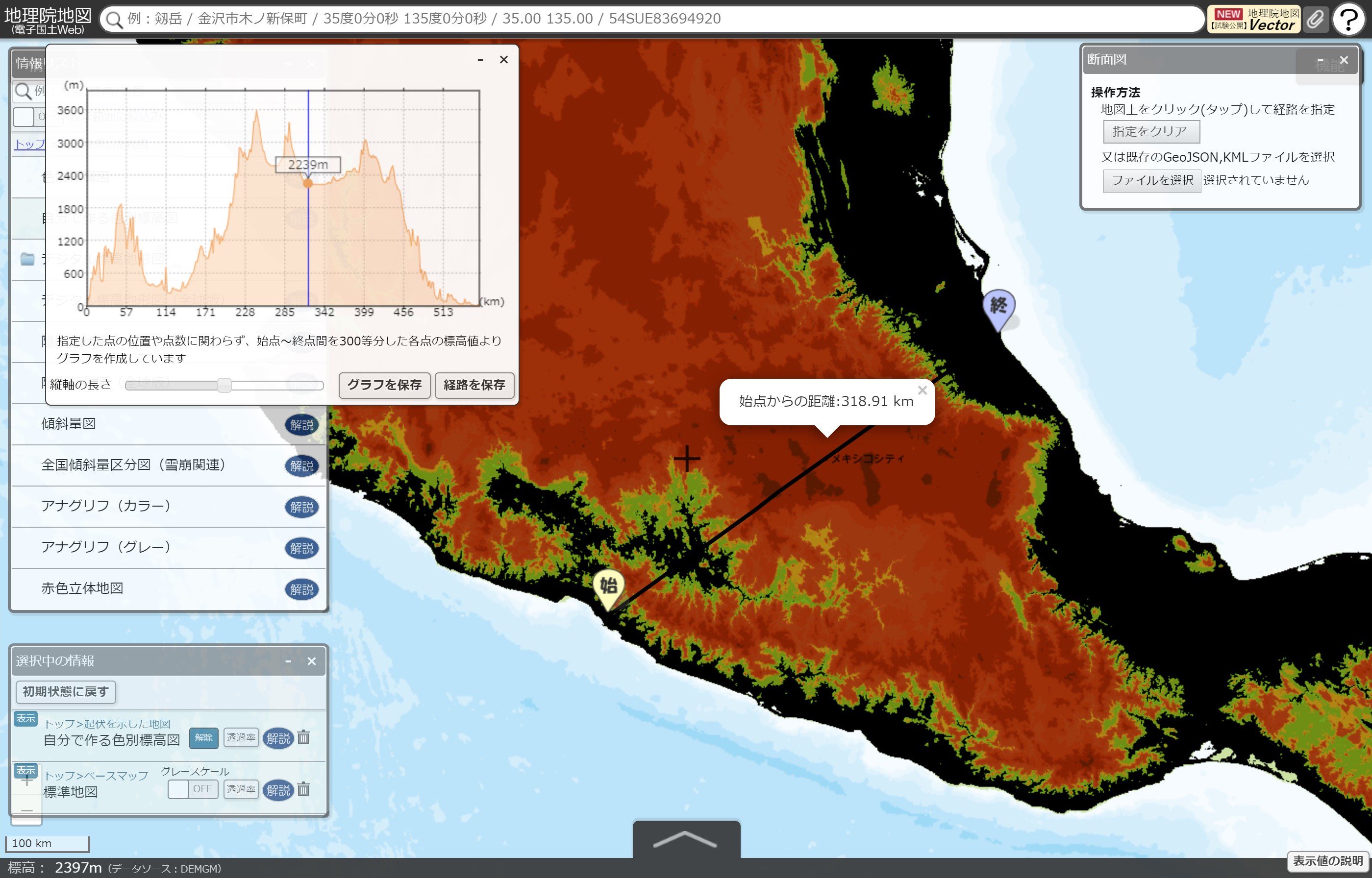Toggle 表示 for 標準地図 layer
Image resolution: width=1372 pixels, height=878 pixels.
tap(25, 770)
